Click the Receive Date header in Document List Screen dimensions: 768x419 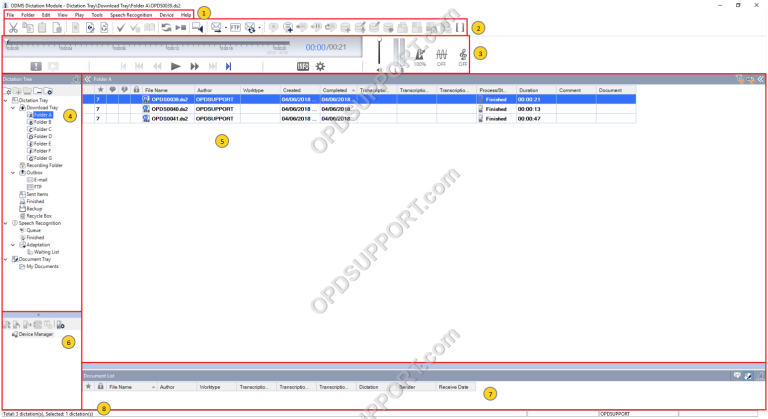[x=454, y=387]
